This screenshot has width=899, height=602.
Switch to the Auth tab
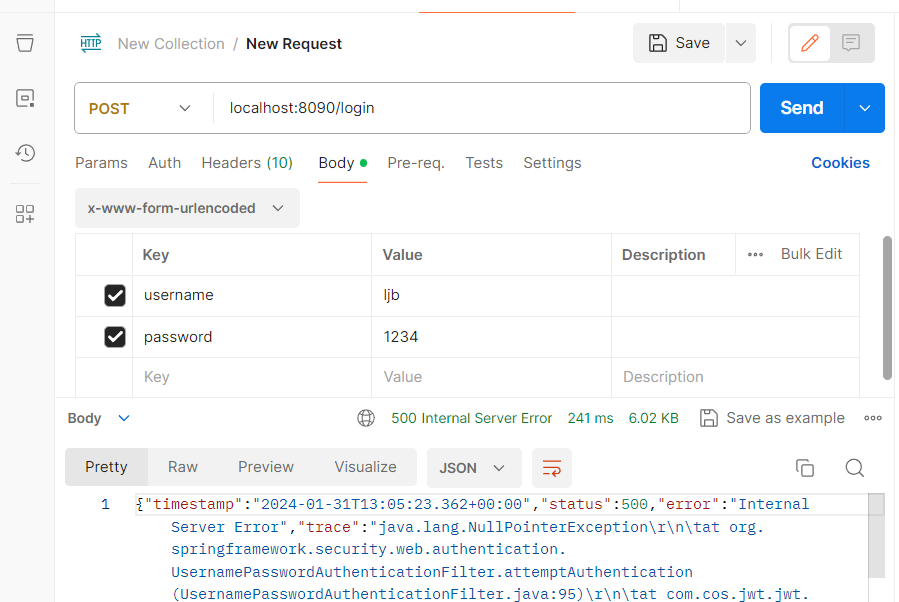click(165, 163)
